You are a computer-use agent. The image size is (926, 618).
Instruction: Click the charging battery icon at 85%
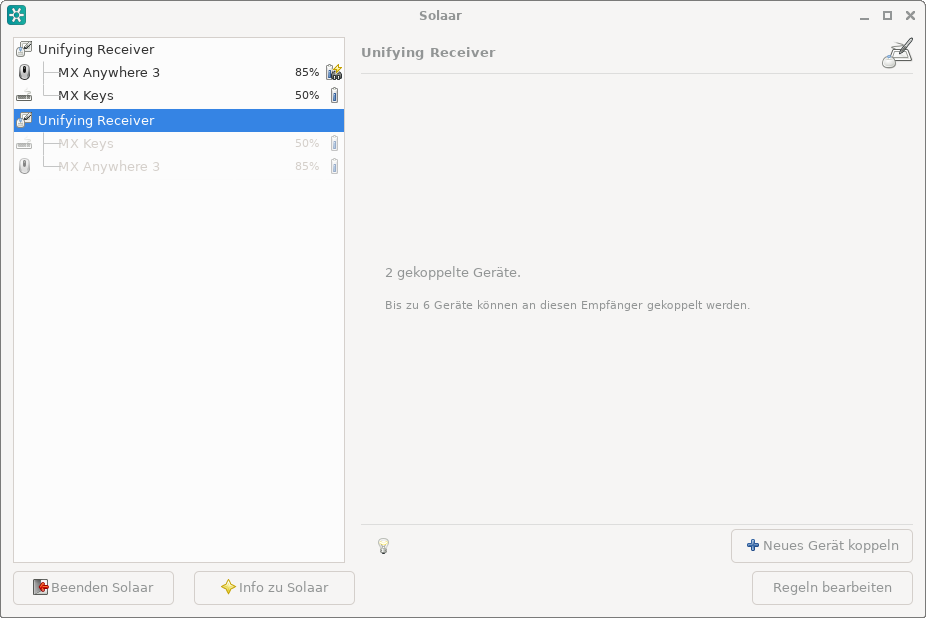[334, 72]
